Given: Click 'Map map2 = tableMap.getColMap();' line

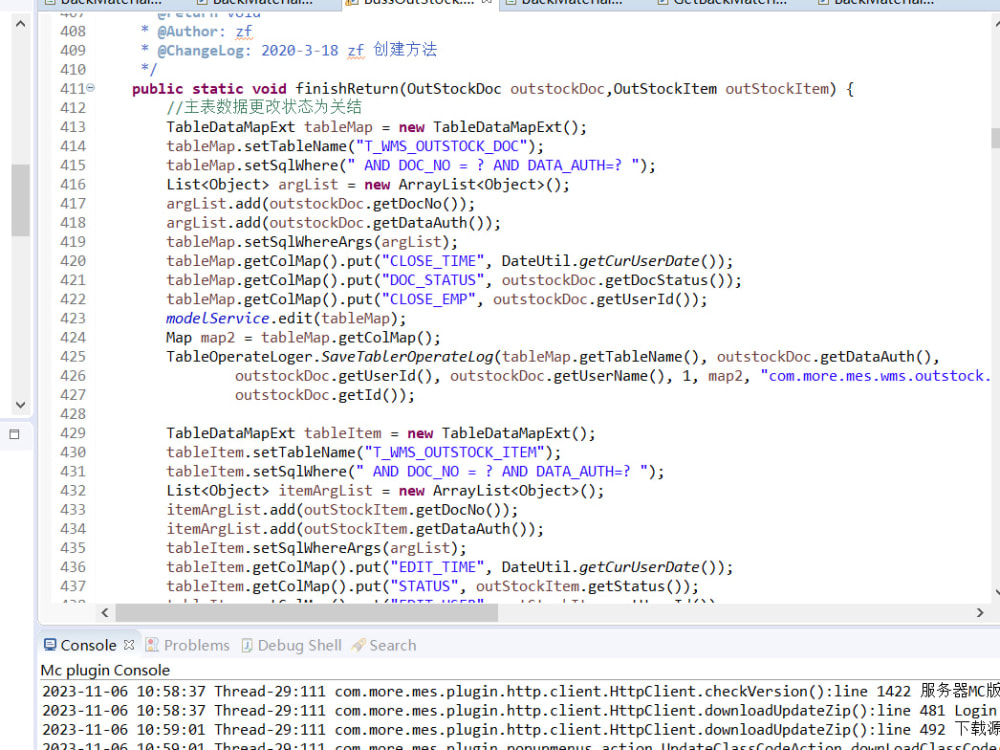Looking at the screenshot, I should (x=304, y=337).
